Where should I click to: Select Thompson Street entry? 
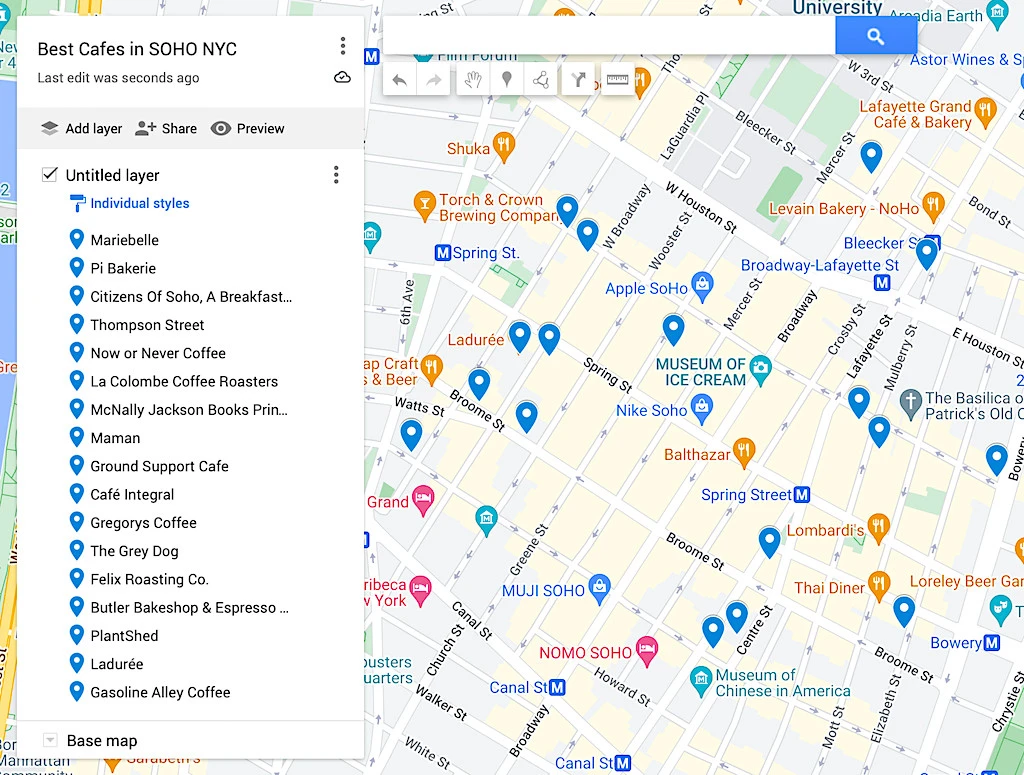(x=148, y=324)
